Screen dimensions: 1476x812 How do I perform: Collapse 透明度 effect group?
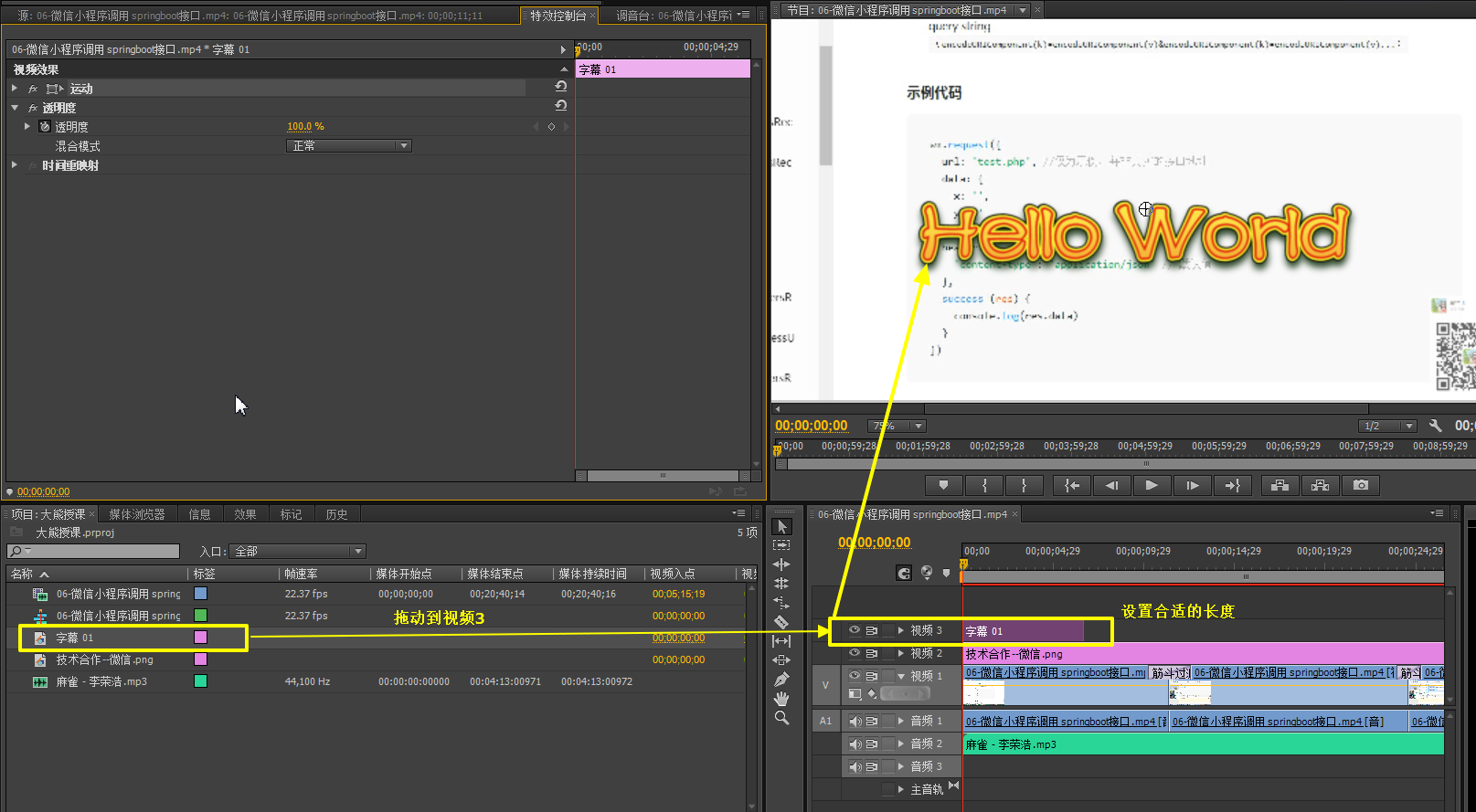15,108
